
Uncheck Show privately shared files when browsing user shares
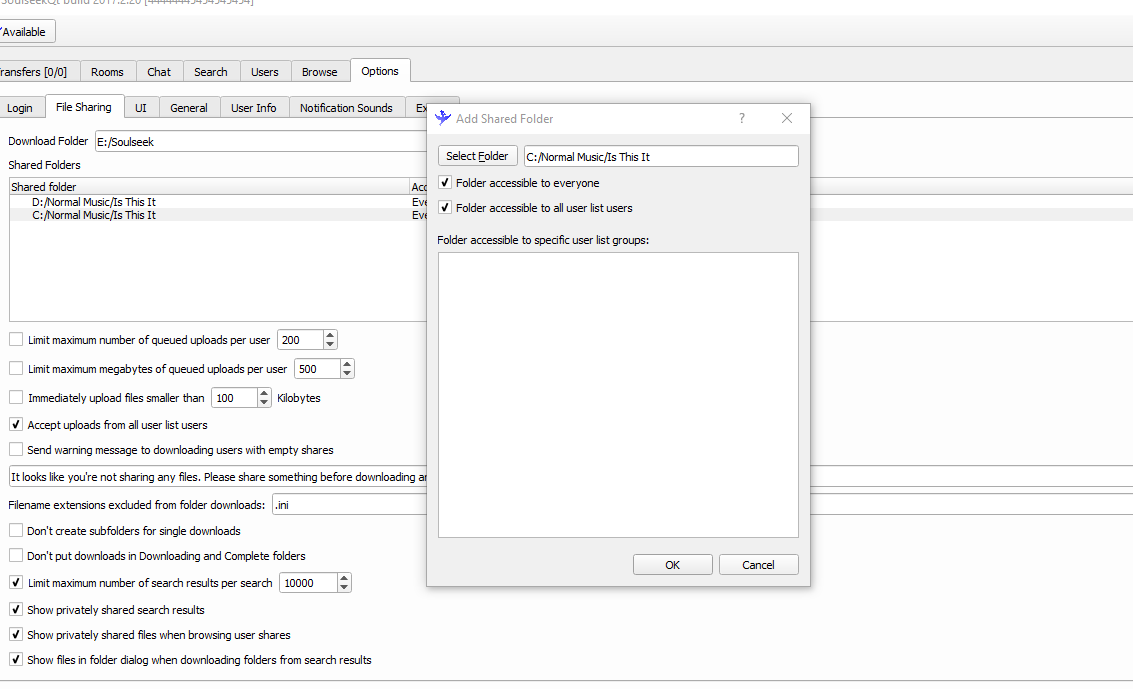[x=16, y=633]
